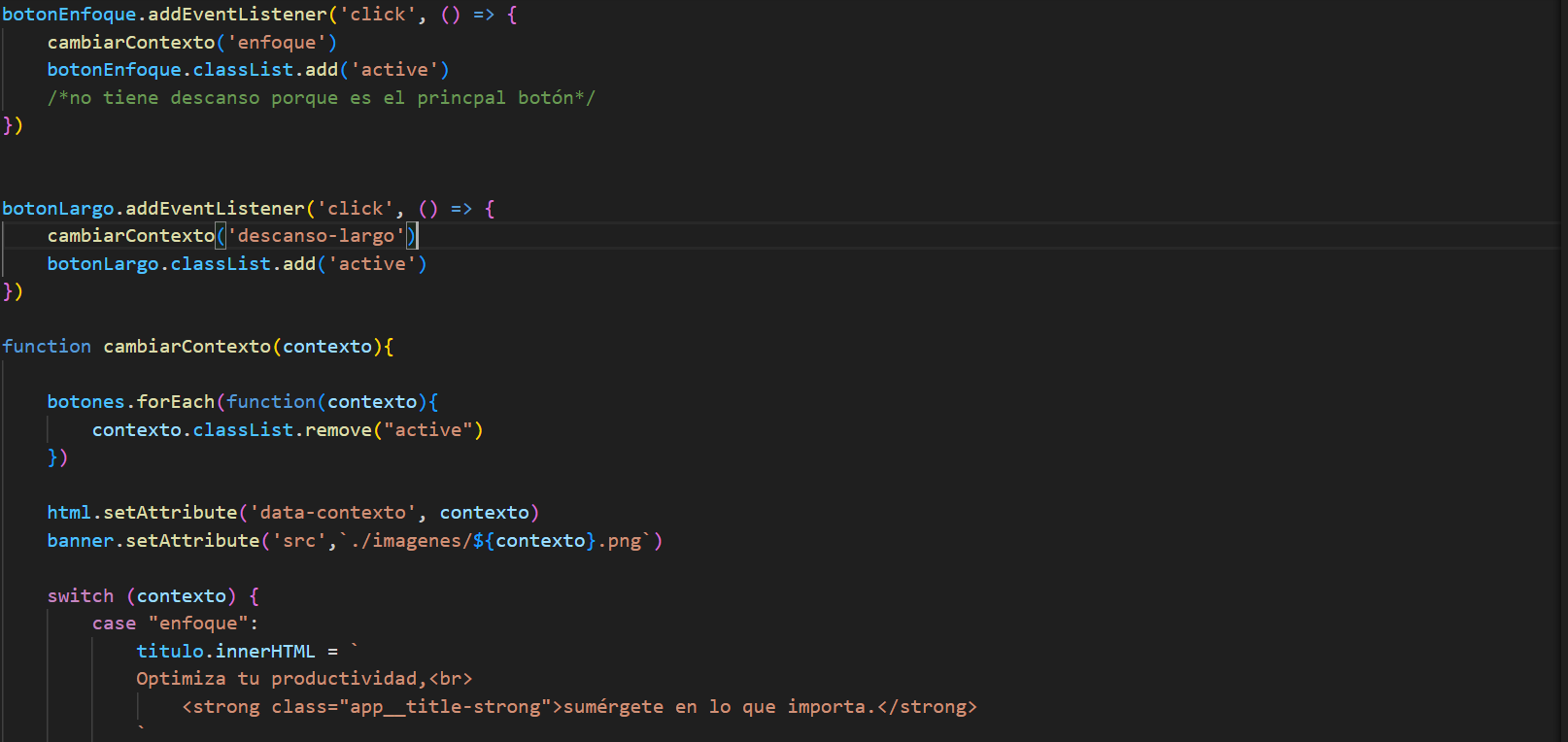Click 'titulo.innerHTML' text
1568x742 pixels.
coord(226,652)
